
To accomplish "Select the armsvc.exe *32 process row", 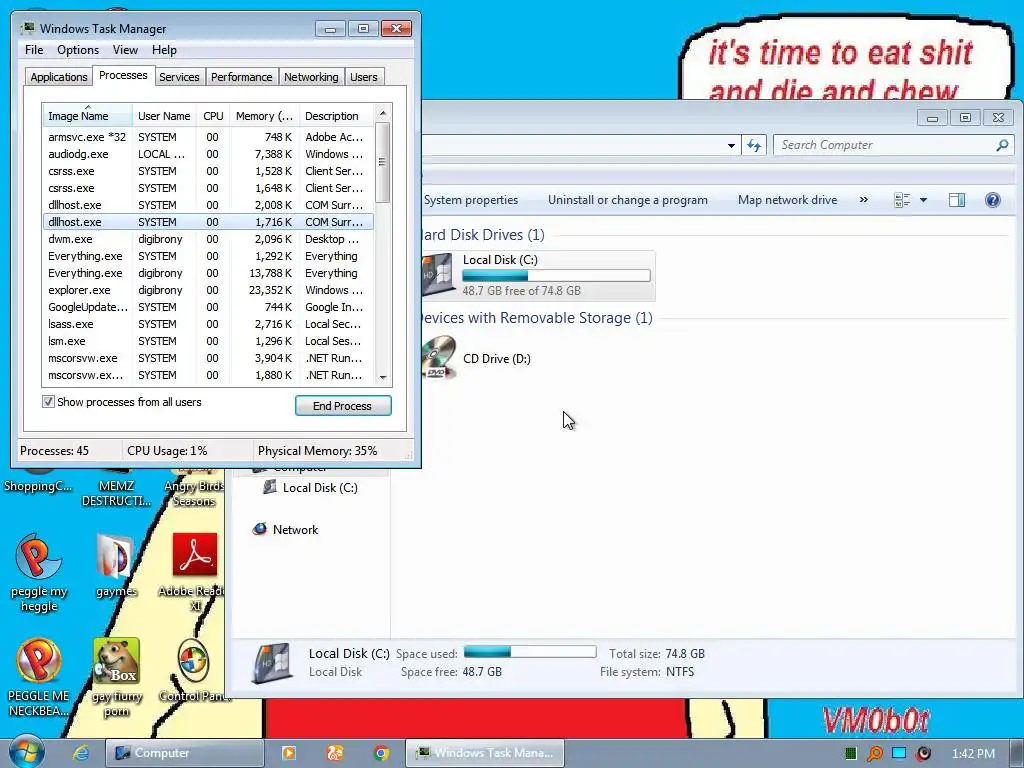I will click(208, 137).
